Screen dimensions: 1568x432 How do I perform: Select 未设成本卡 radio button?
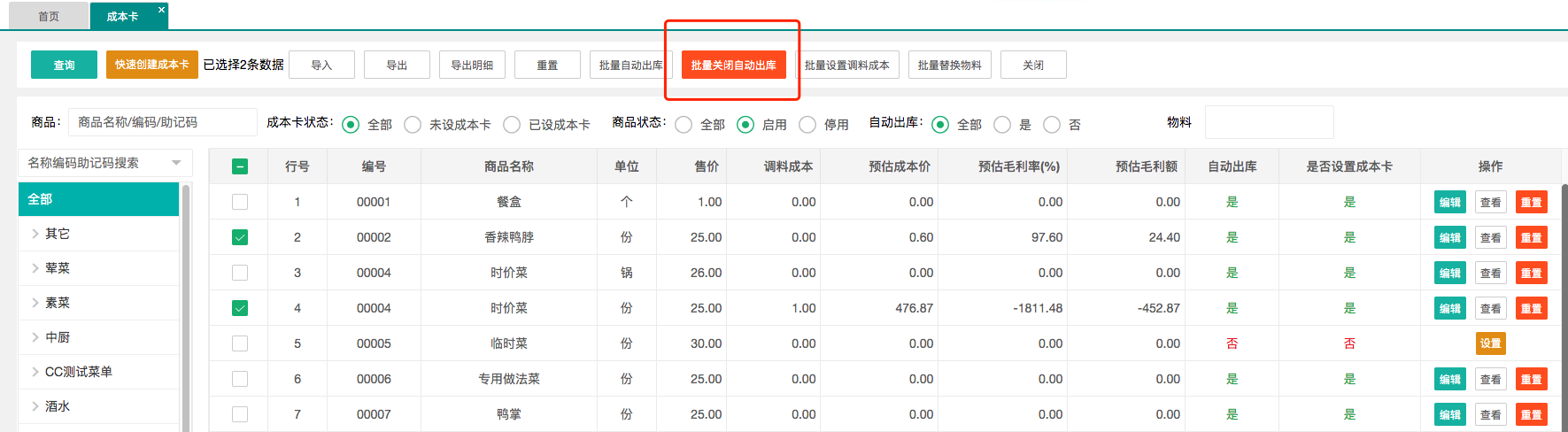tap(413, 125)
